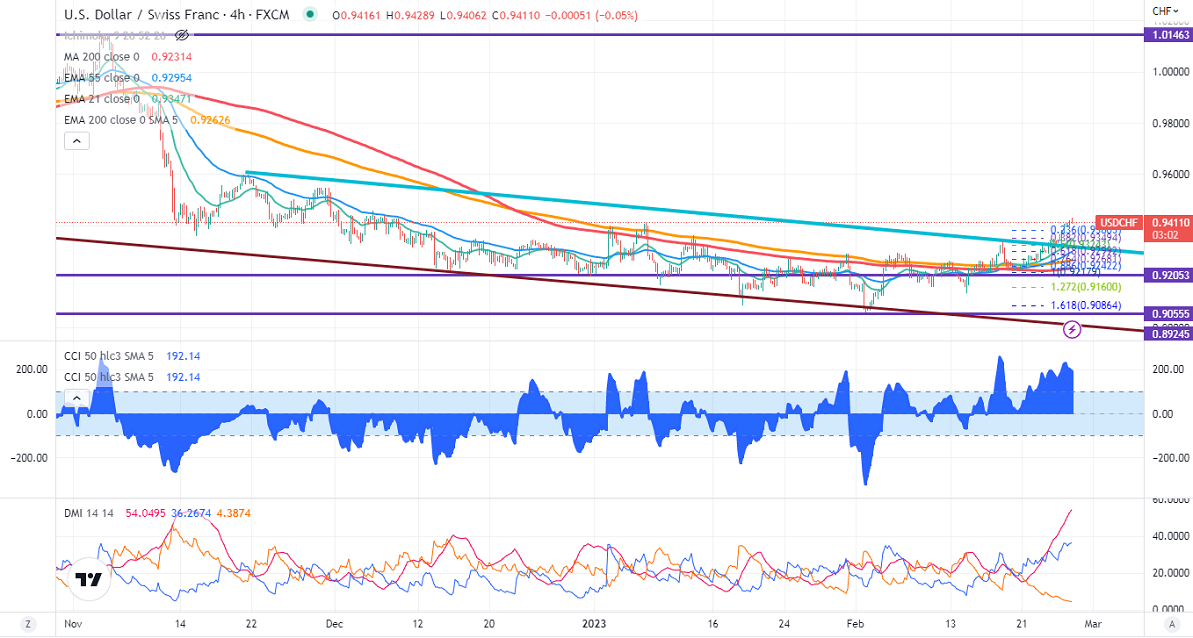Viewport: 1193px width, 638px height.
Task: Click the 0.90555 horizontal line price tag
Action: tap(1169, 313)
